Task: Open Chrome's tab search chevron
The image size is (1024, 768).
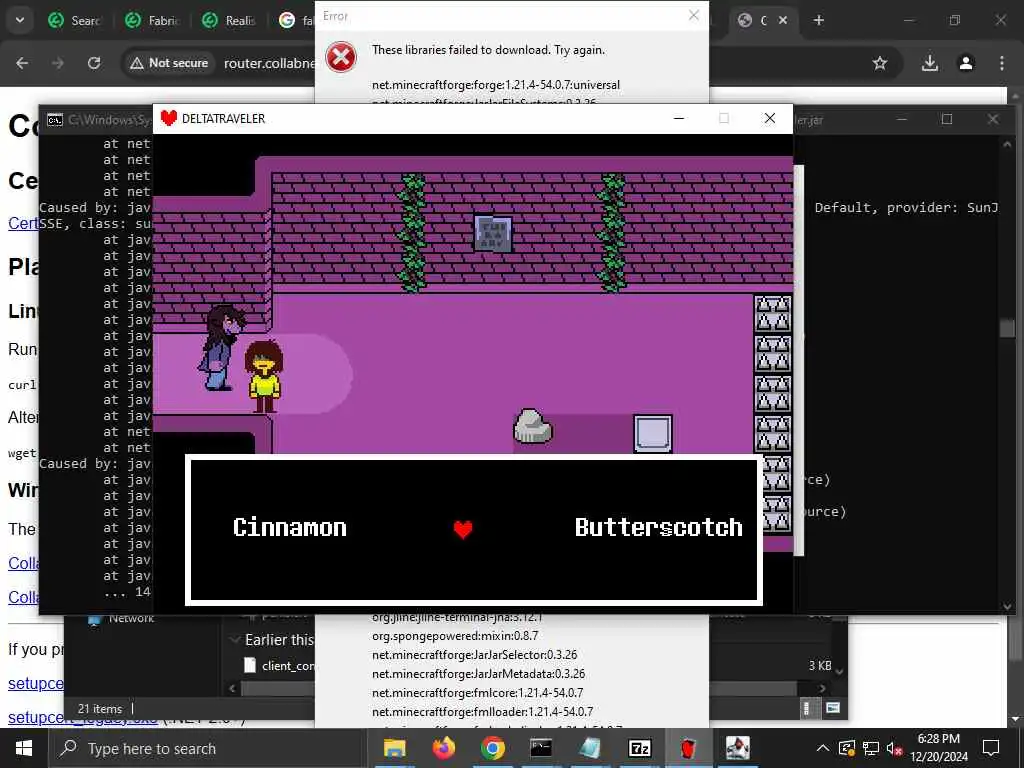Action: click(x=20, y=20)
